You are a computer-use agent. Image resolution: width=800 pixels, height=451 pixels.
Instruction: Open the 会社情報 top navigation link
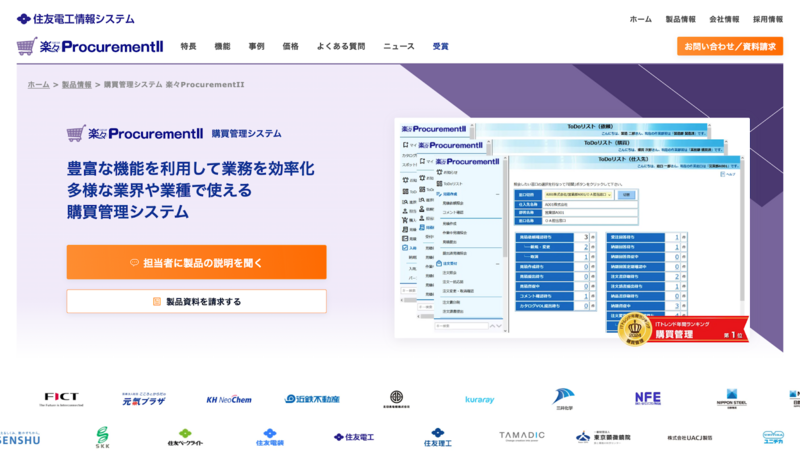tap(724, 19)
